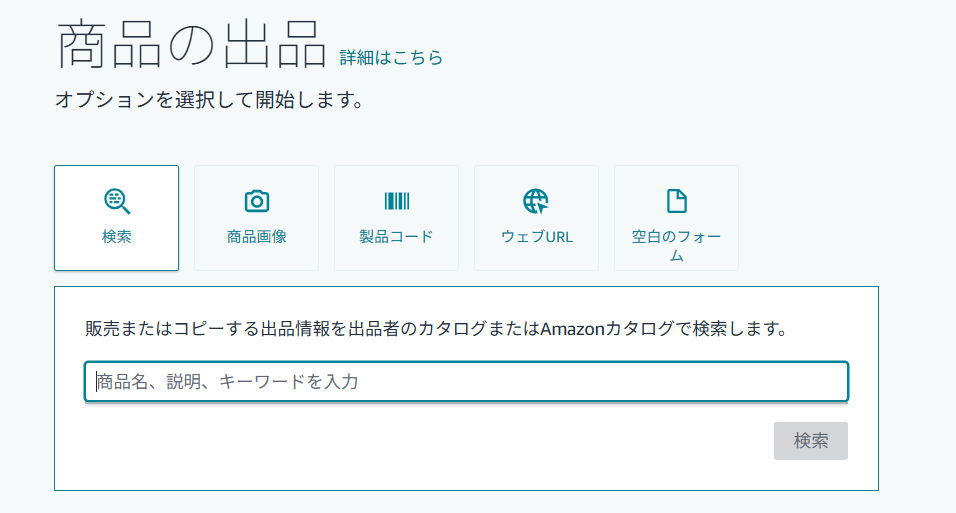Switch to the 商品画像 tab label

click(257, 237)
